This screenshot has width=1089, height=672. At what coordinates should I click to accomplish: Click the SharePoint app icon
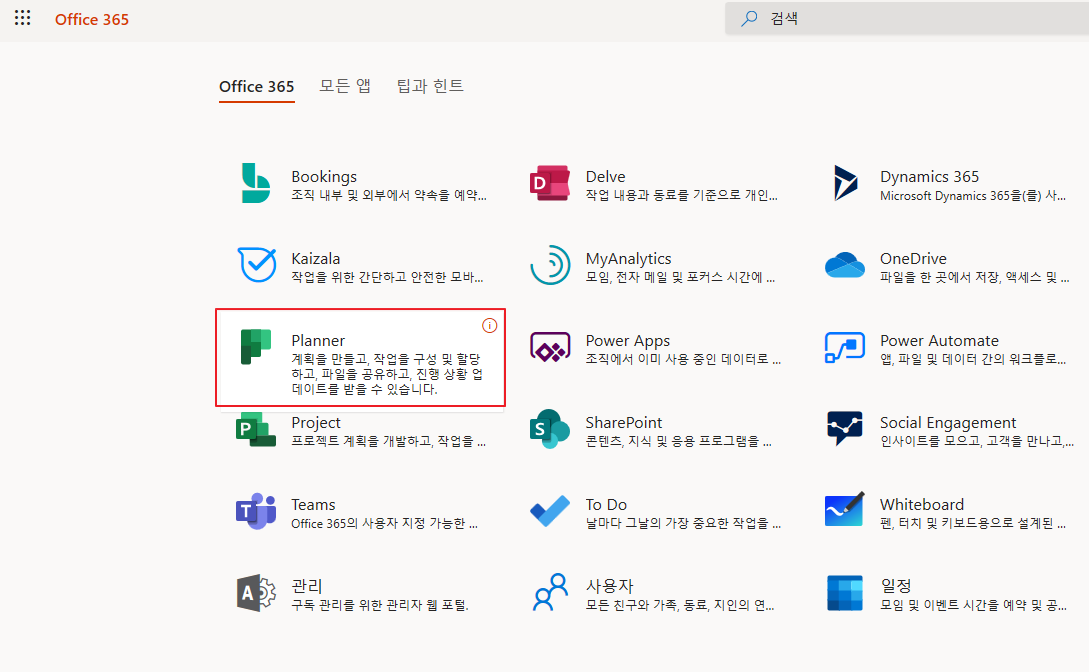(550, 429)
